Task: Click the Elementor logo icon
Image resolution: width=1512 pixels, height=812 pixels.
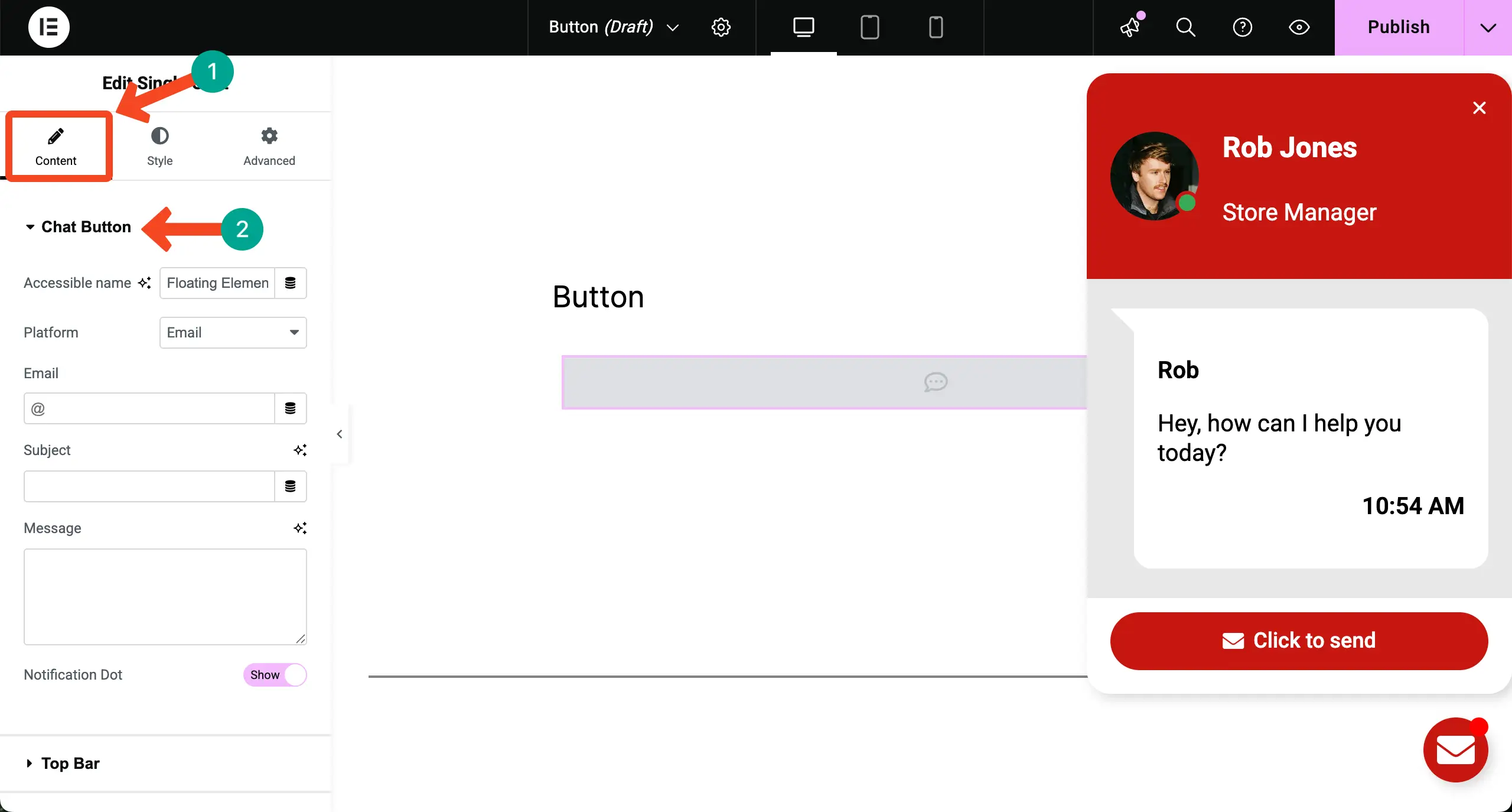Action: (x=48, y=27)
